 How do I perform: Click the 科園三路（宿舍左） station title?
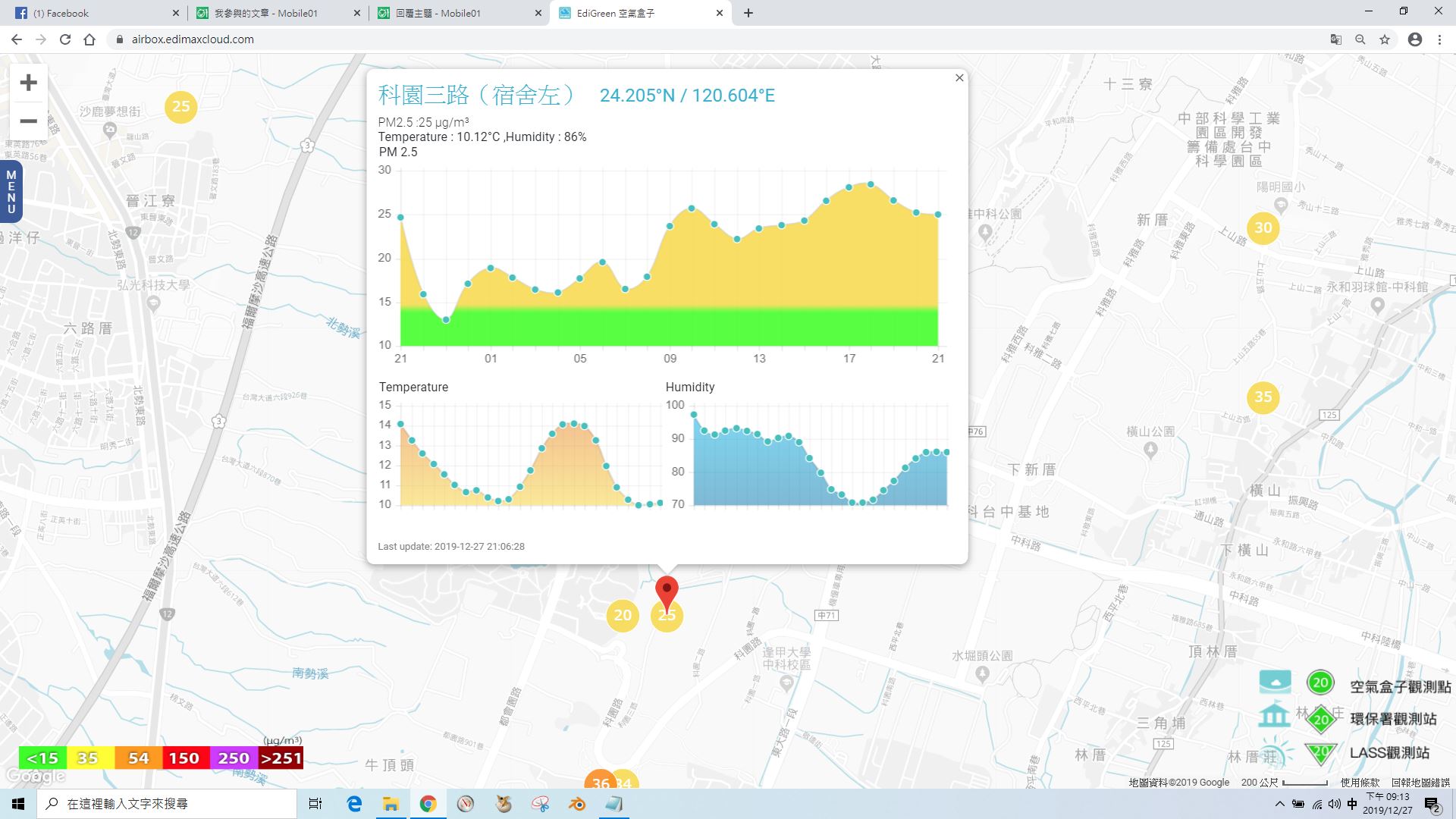(477, 95)
